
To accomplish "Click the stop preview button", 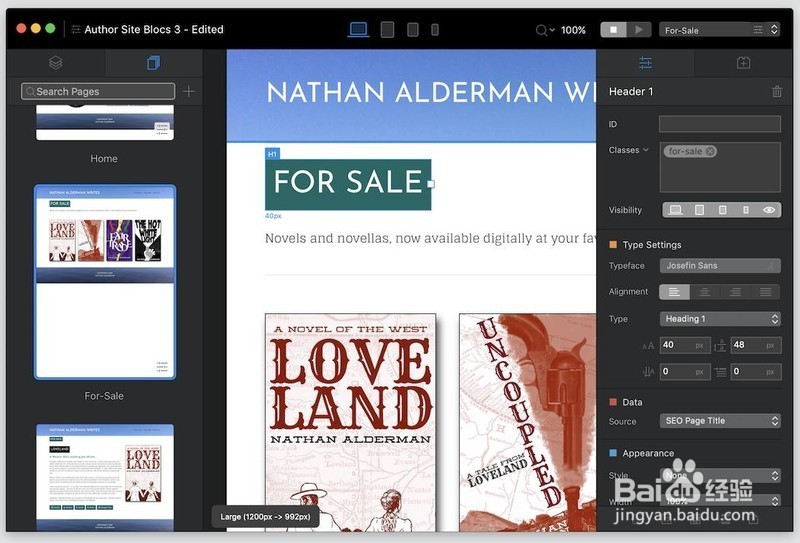I will 613,30.
